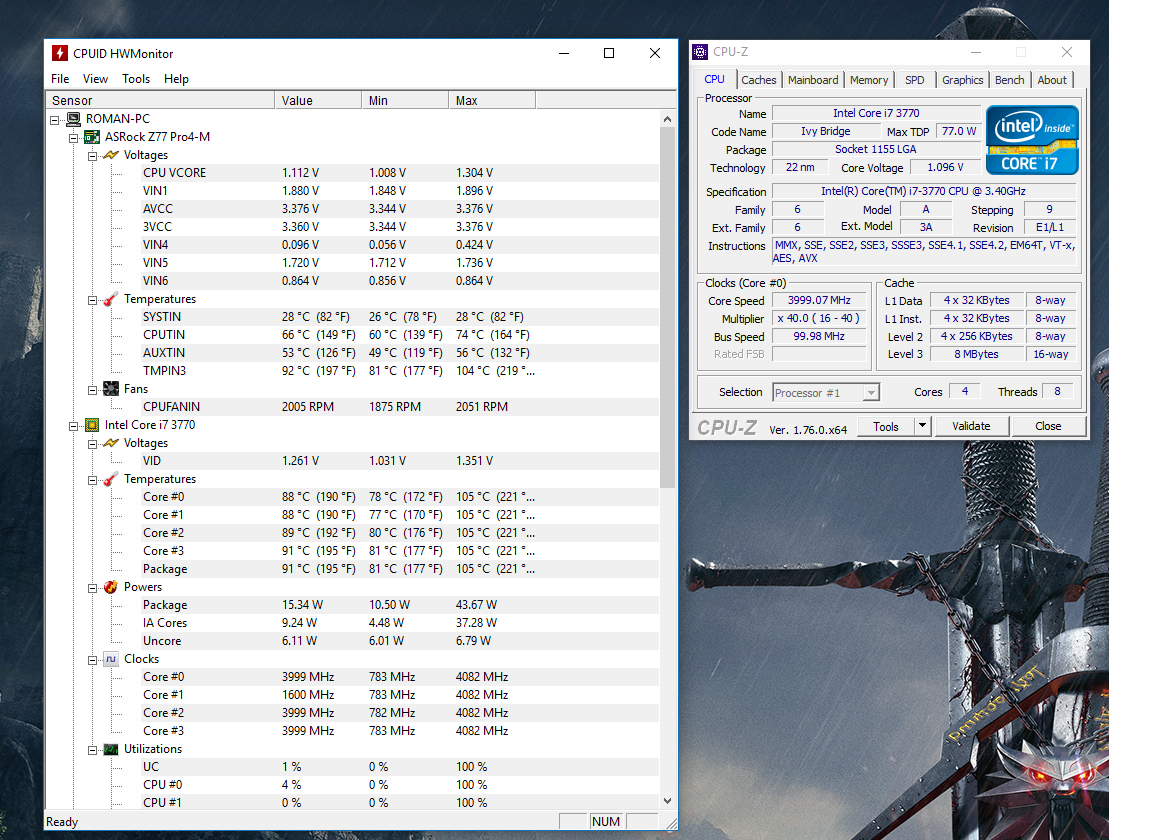Click the Close button in CPU-Z
Screen dimensions: 1152x840
pyautogui.click(x=1048, y=426)
